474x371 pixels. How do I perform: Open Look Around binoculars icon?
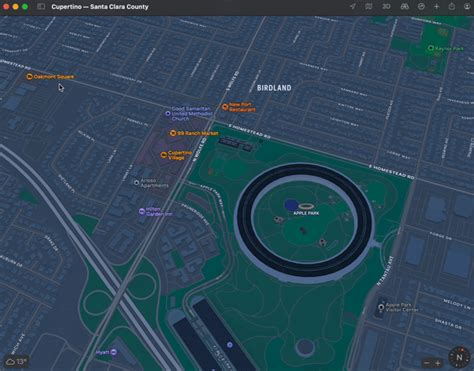(x=405, y=7)
